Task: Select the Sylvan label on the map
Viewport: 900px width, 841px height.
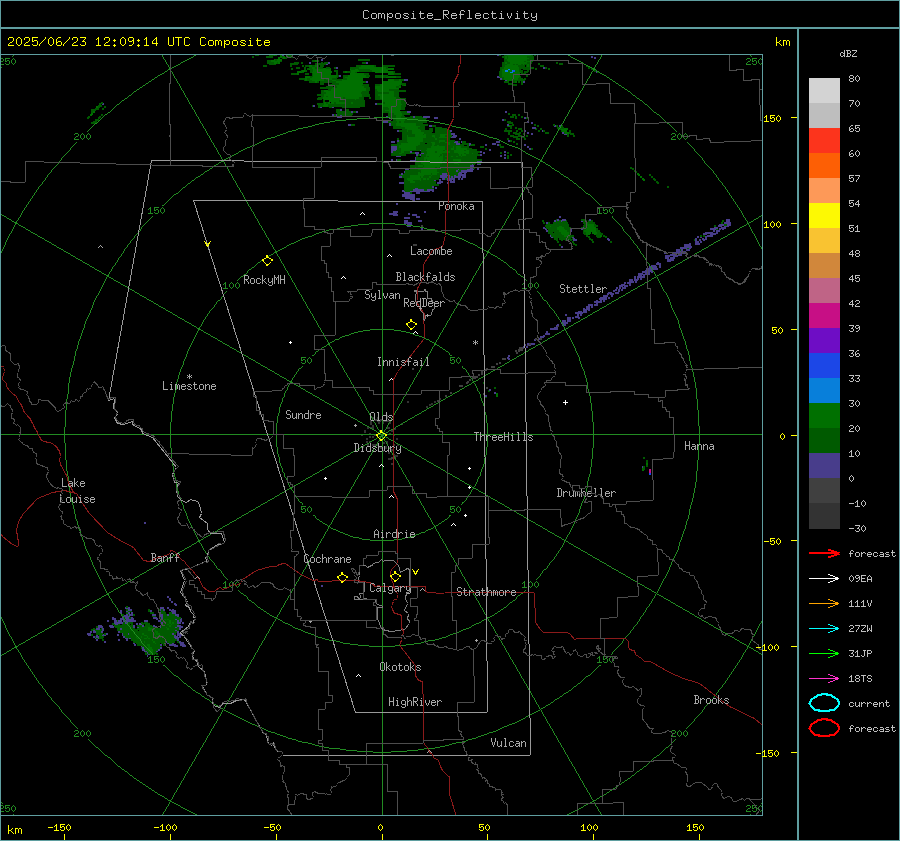Action: click(382, 295)
